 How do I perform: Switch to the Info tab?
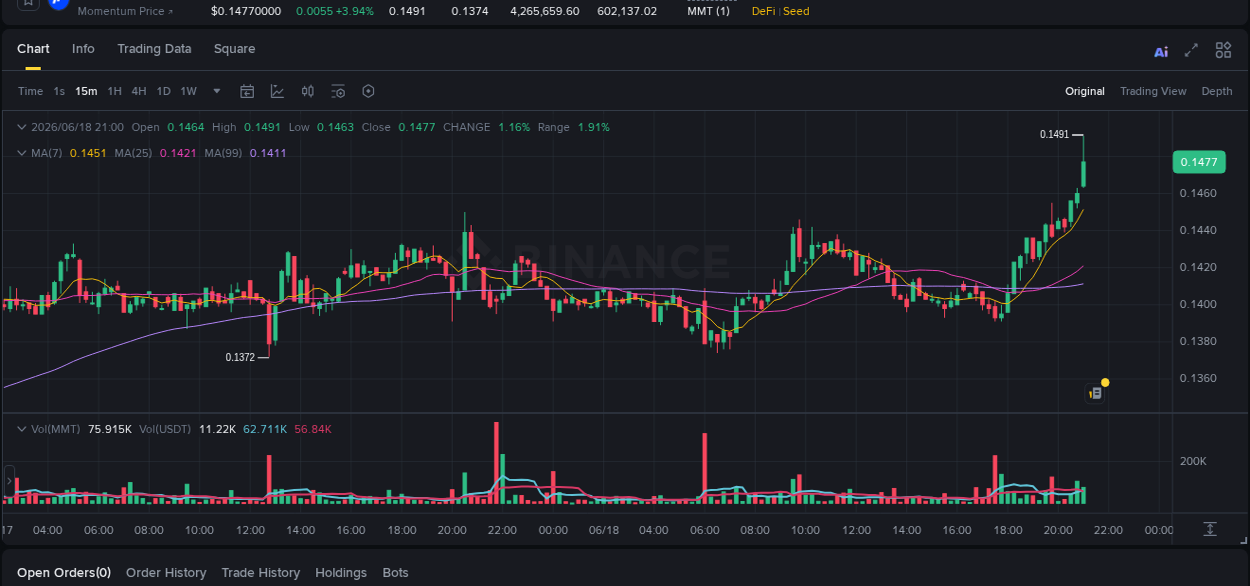pos(83,49)
